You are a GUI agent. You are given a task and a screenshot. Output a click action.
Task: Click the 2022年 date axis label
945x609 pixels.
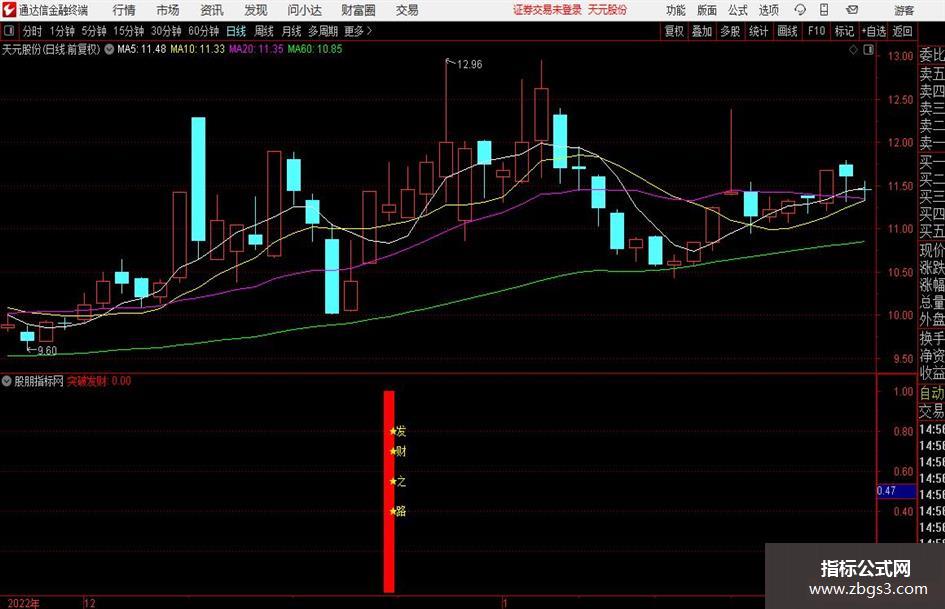(x=24, y=603)
